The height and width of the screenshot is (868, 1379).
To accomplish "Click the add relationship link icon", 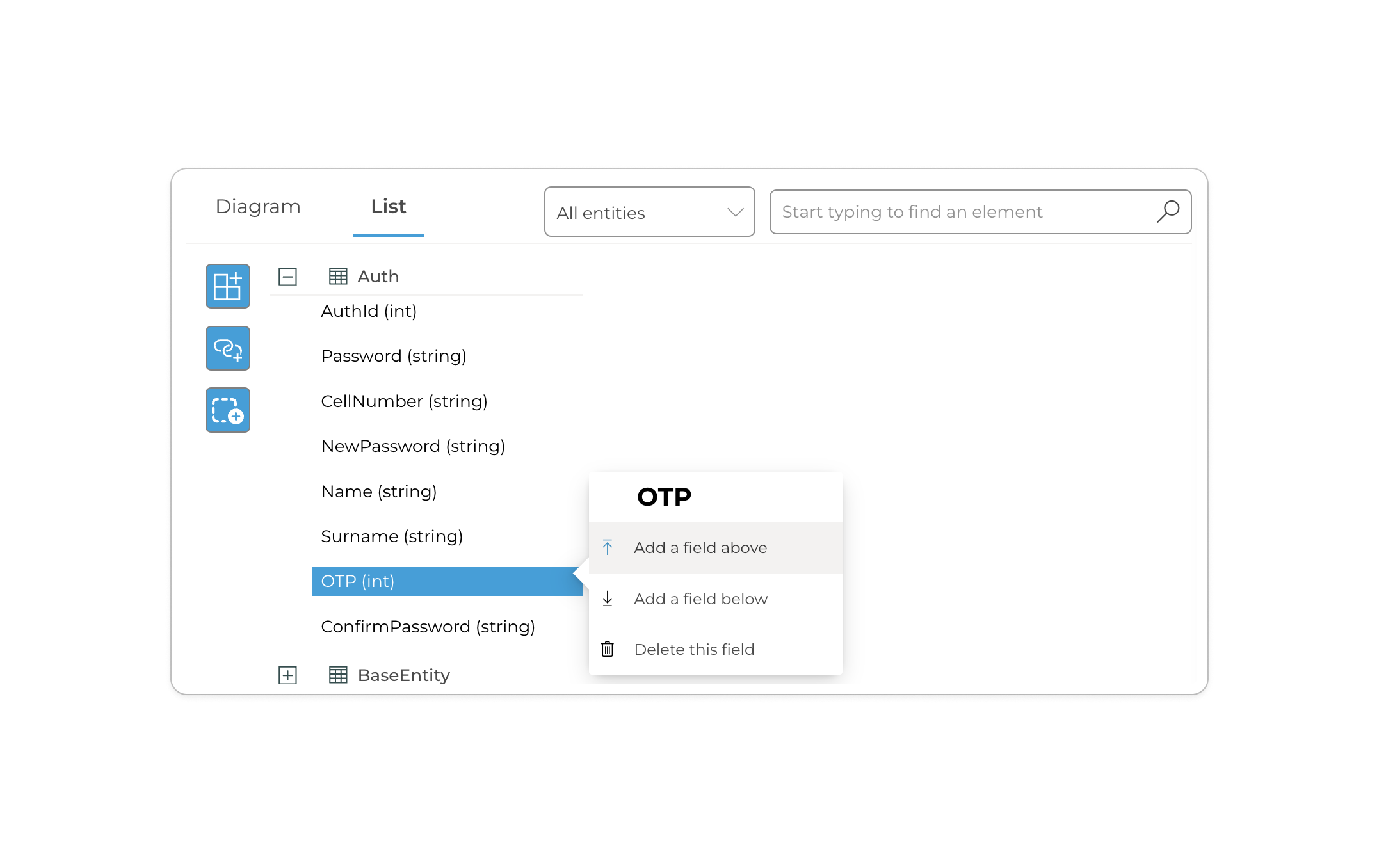I will [227, 348].
